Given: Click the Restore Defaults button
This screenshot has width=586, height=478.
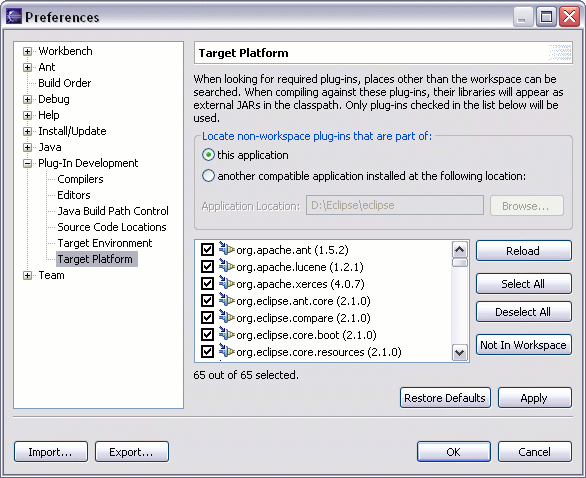Looking at the screenshot, I should (445, 398).
